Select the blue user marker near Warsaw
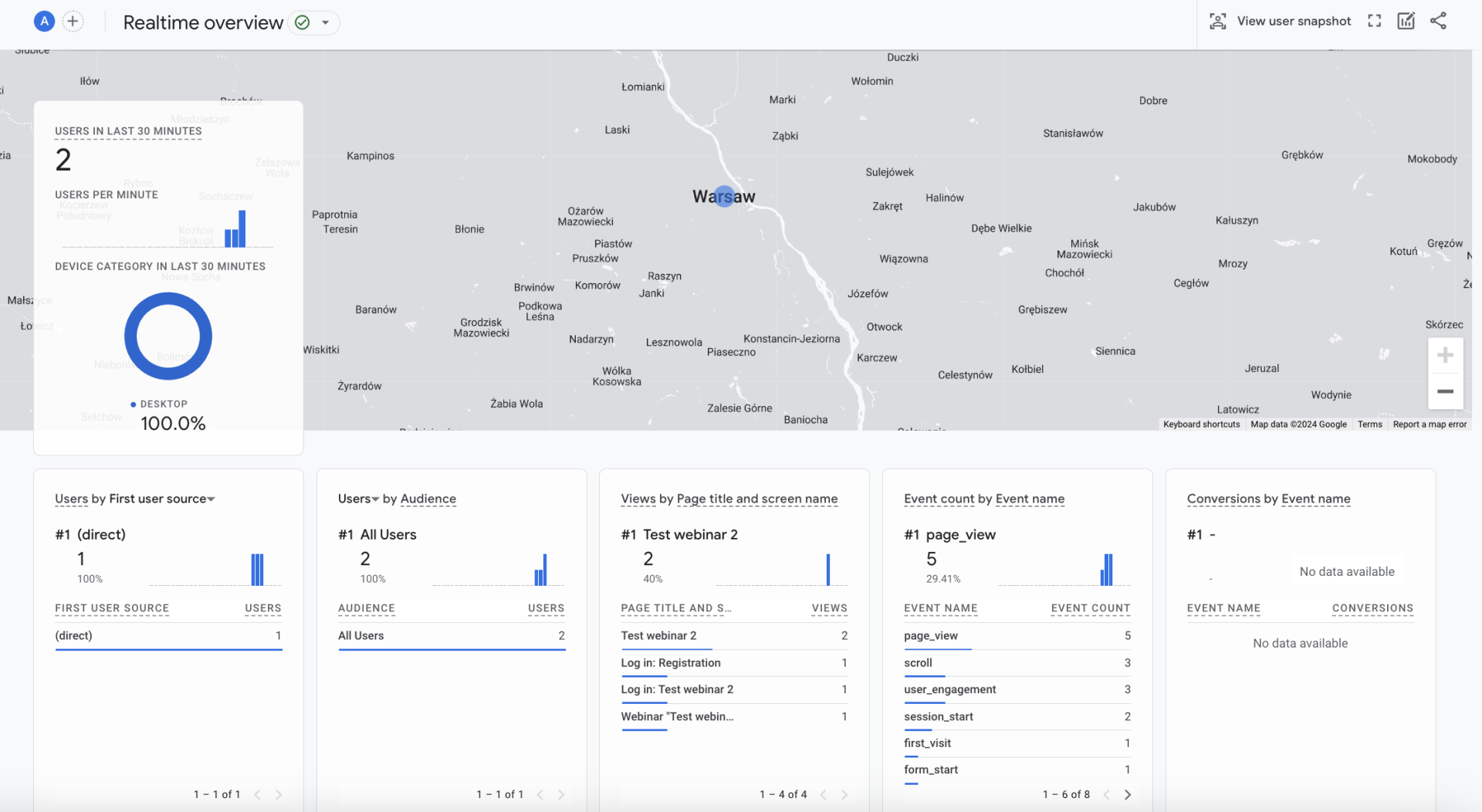 tap(724, 196)
